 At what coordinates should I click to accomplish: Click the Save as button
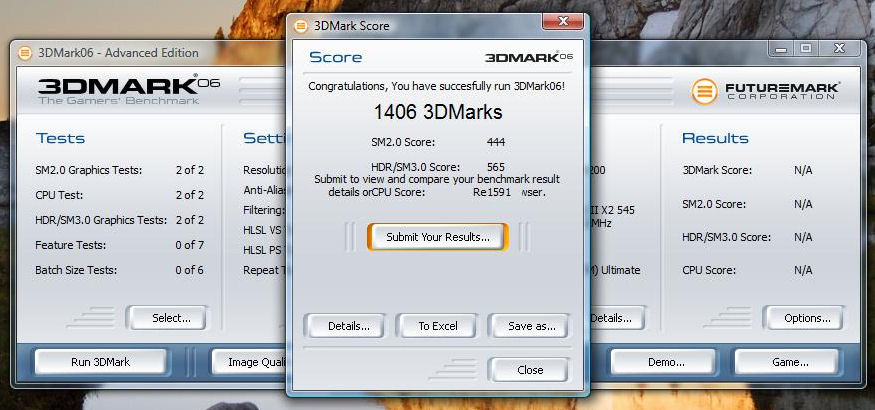[528, 326]
